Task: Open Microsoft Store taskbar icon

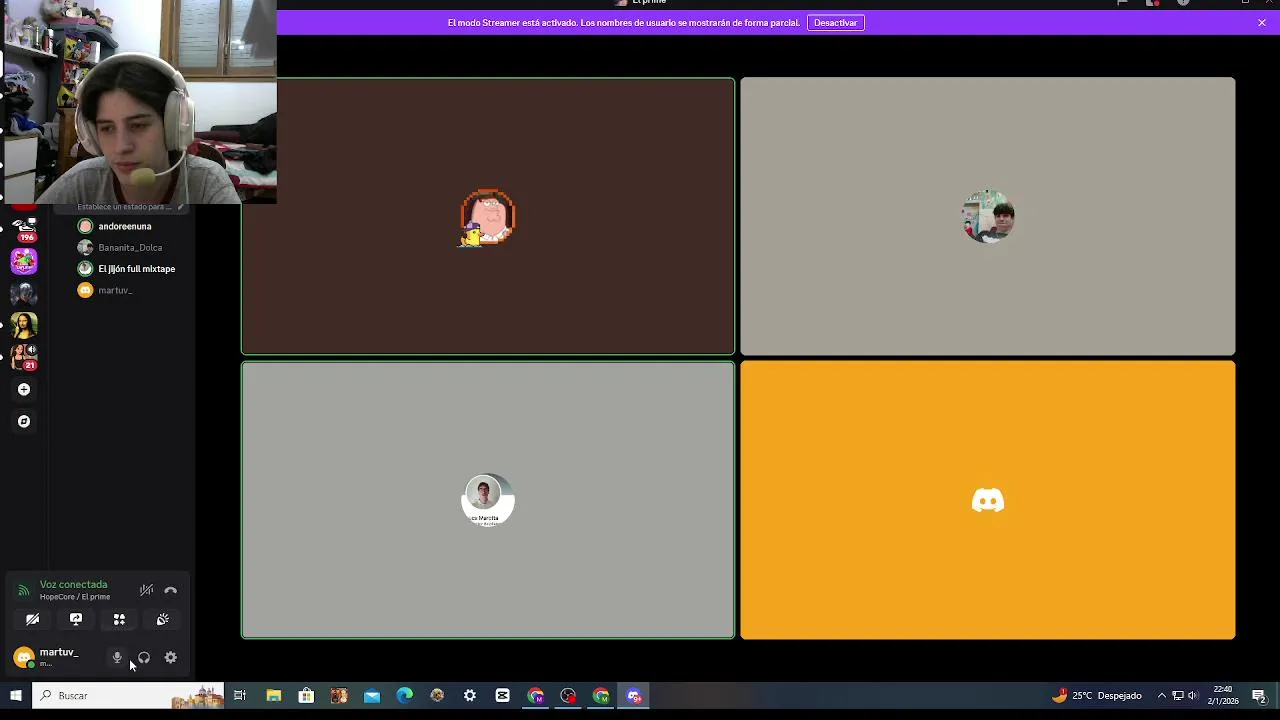Action: coord(306,696)
